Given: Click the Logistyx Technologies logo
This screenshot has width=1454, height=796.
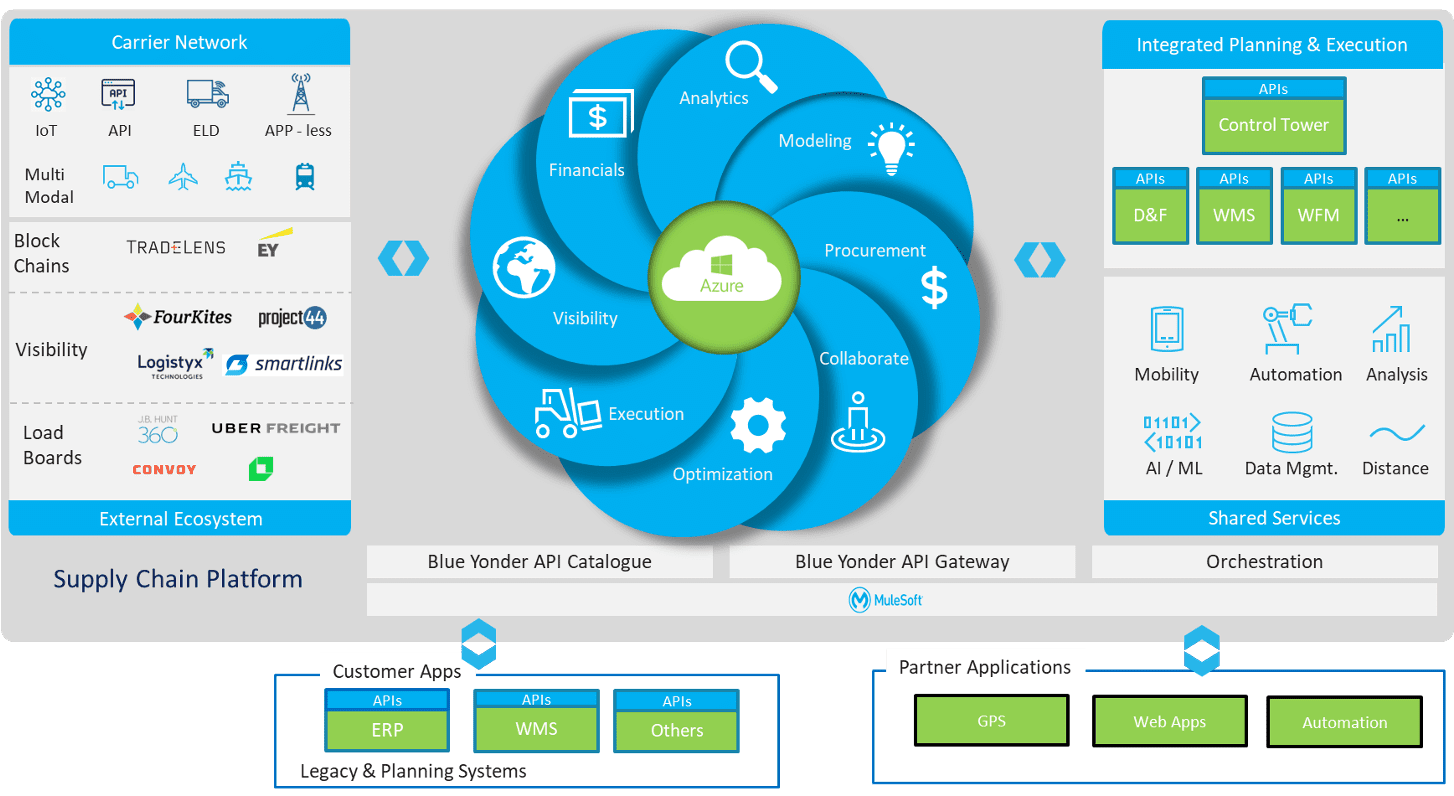Looking at the screenshot, I should 176,364.
